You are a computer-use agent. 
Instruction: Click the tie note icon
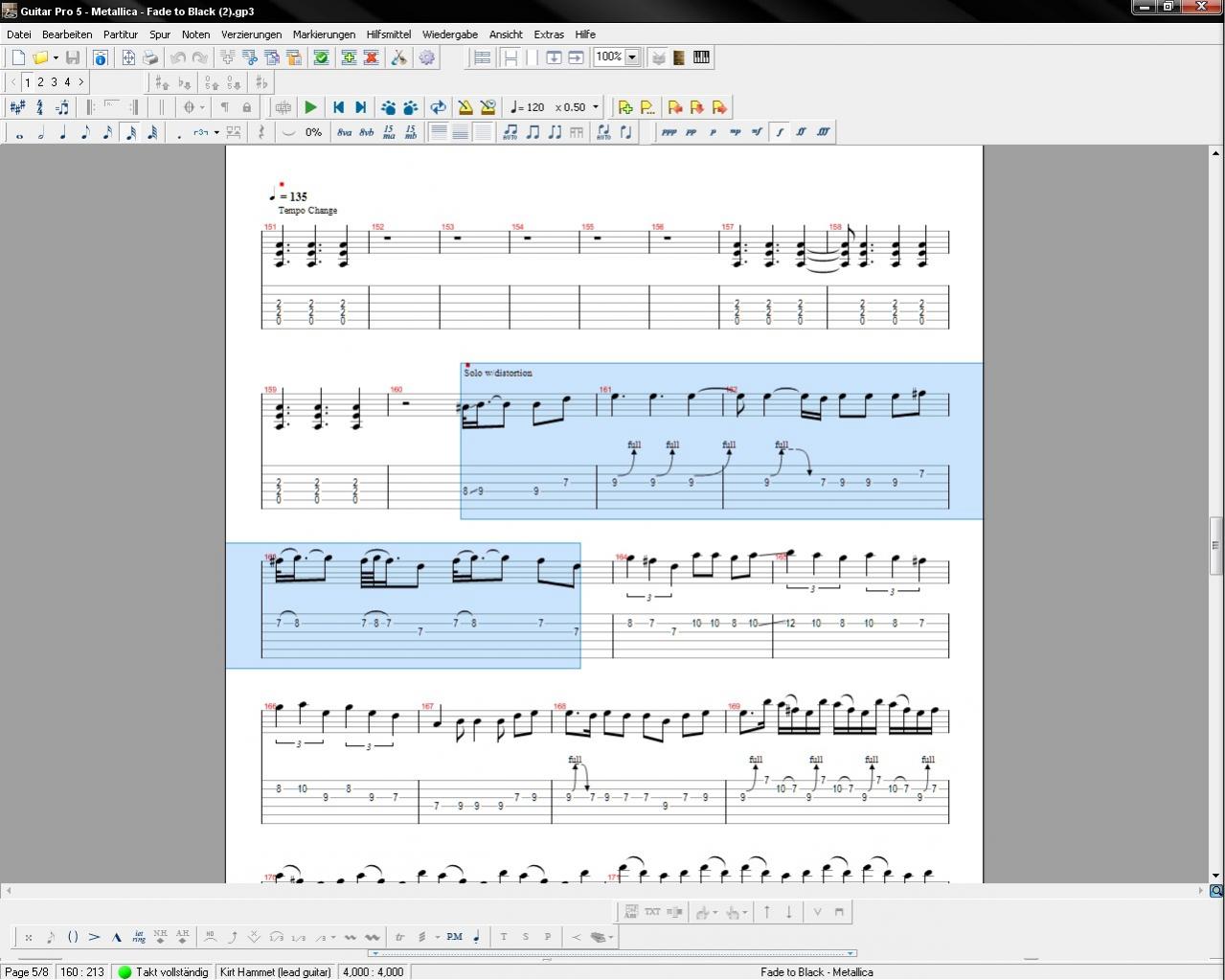(x=288, y=132)
